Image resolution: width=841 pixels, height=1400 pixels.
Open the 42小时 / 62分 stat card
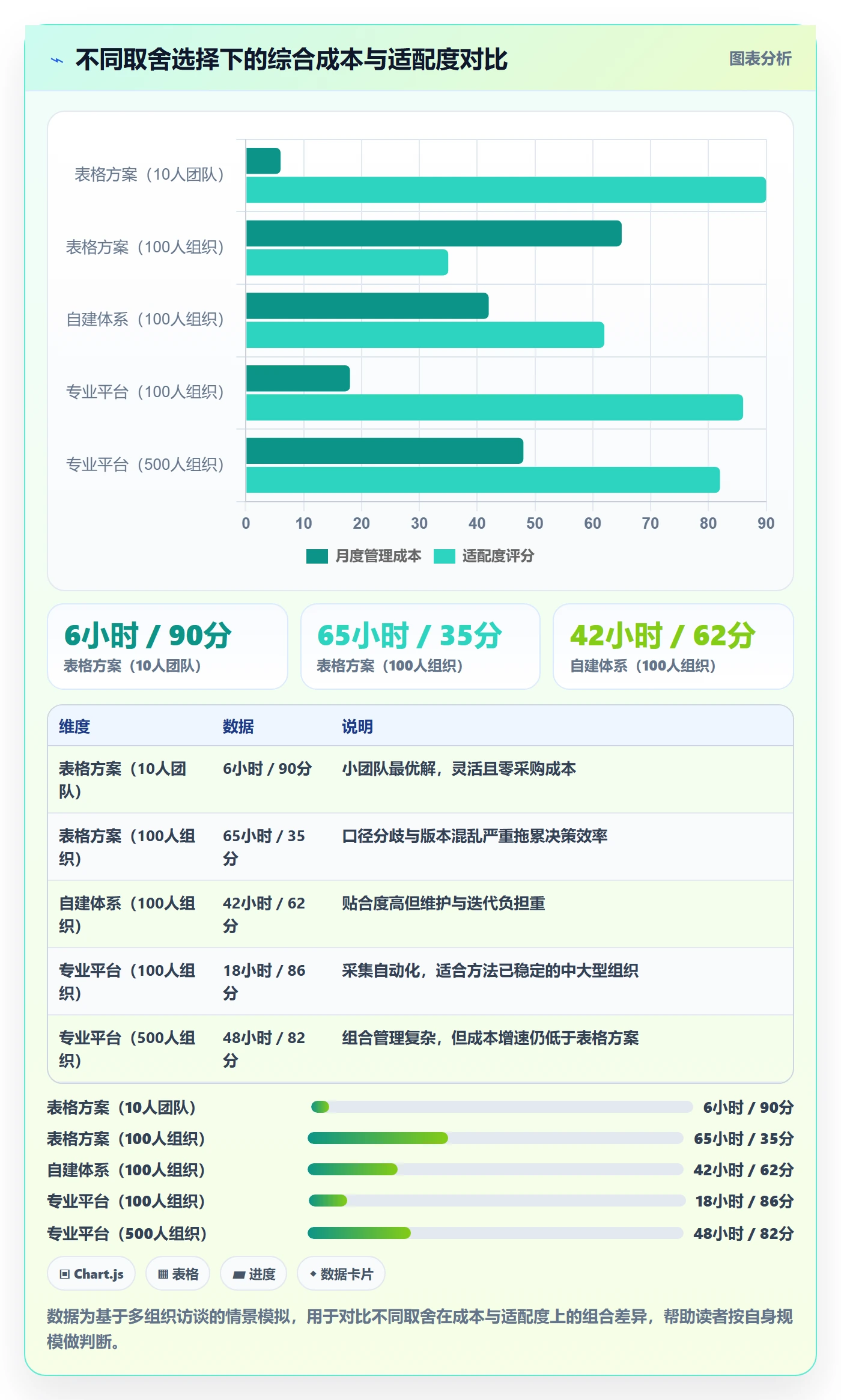673,647
